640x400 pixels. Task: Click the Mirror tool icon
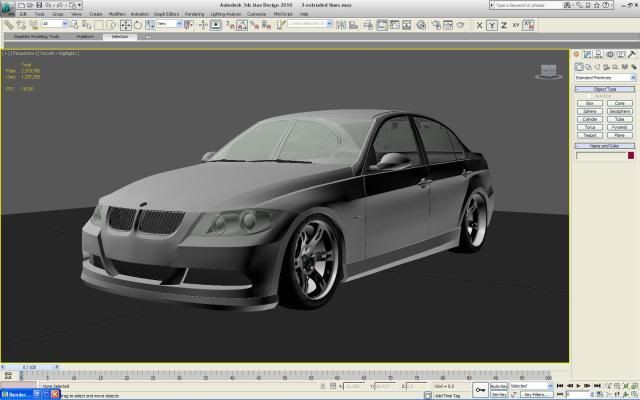[x=341, y=25]
